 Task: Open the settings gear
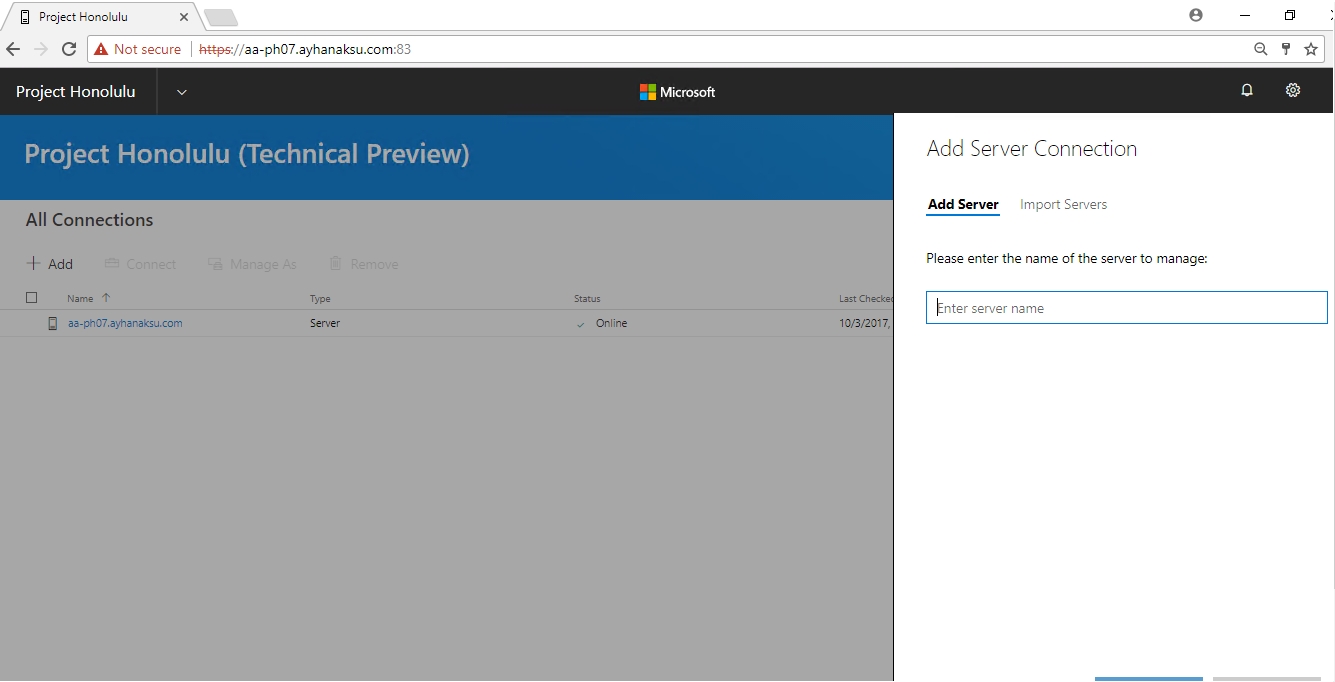[1292, 91]
